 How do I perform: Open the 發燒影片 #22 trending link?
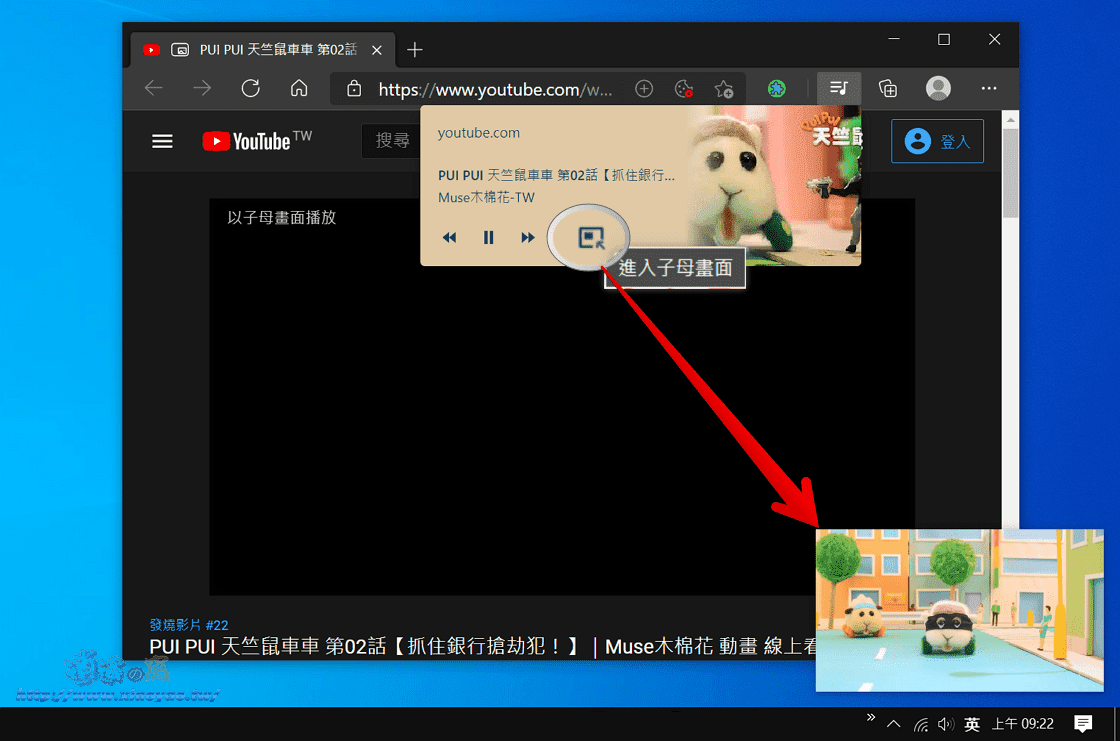pyautogui.click(x=189, y=625)
